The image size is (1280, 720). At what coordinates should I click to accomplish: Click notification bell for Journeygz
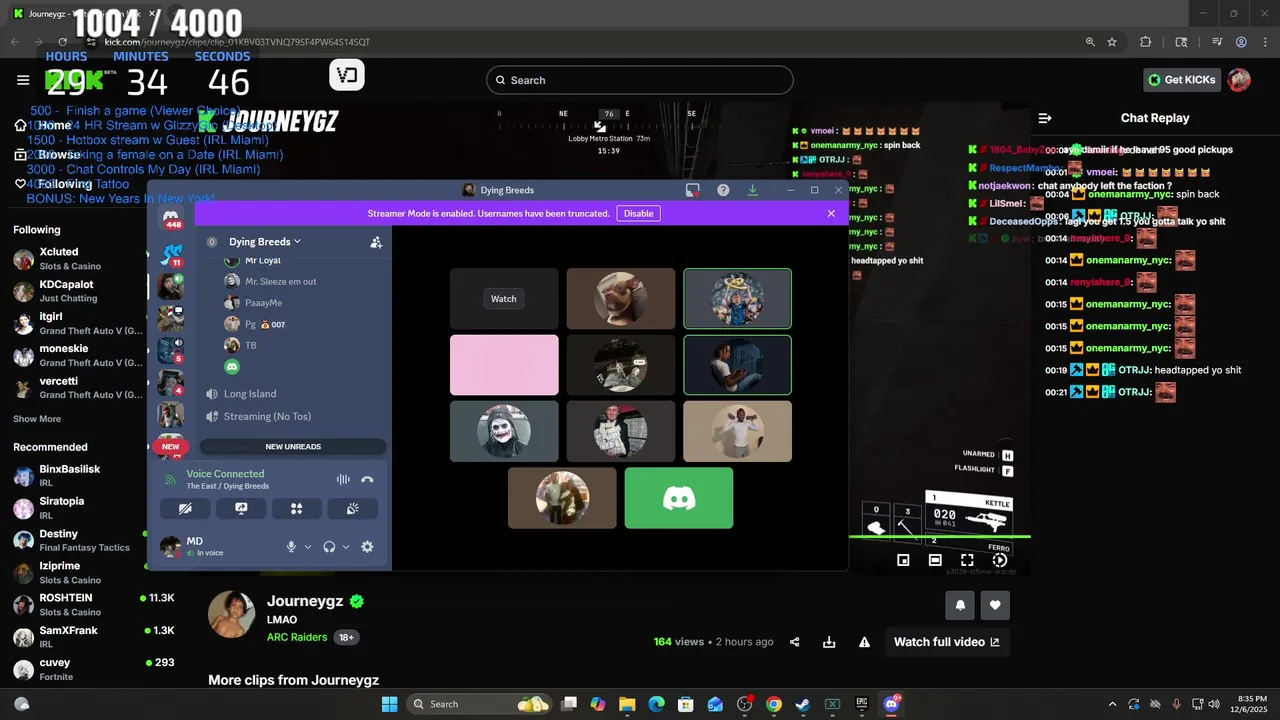pyautogui.click(x=961, y=605)
